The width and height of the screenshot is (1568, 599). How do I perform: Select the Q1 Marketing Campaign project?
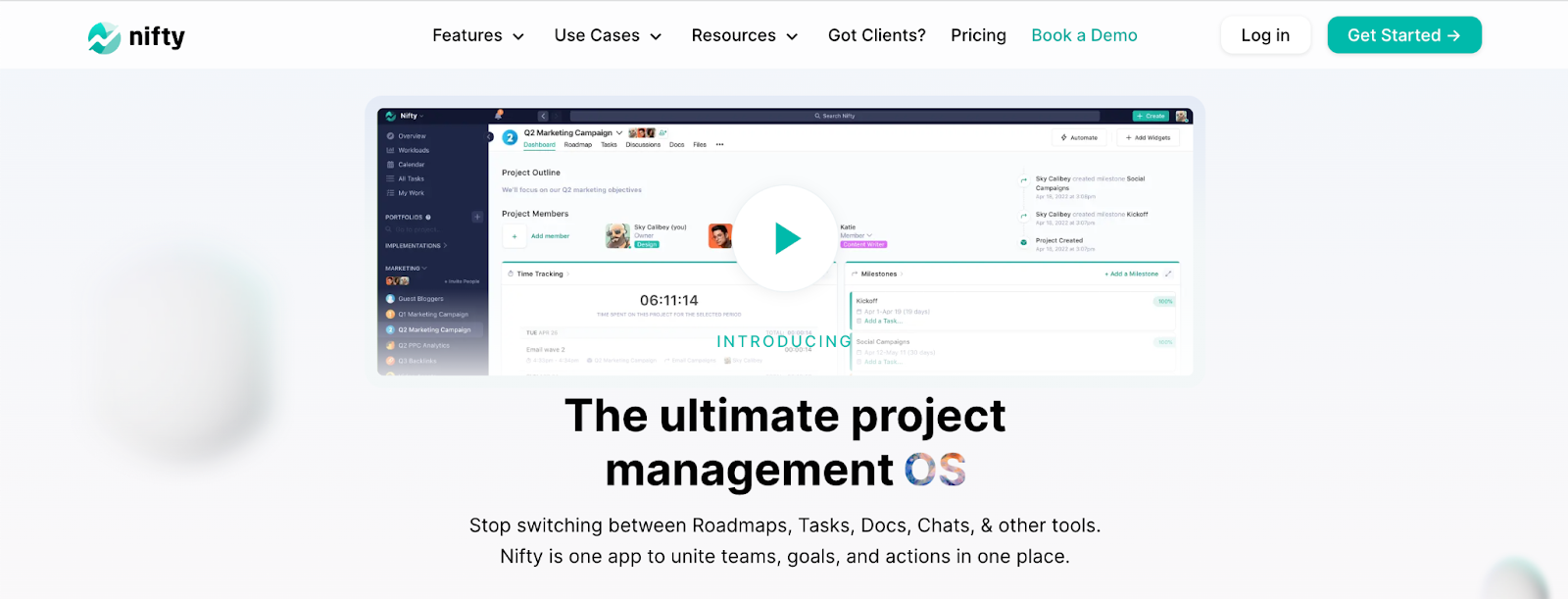pos(427,315)
